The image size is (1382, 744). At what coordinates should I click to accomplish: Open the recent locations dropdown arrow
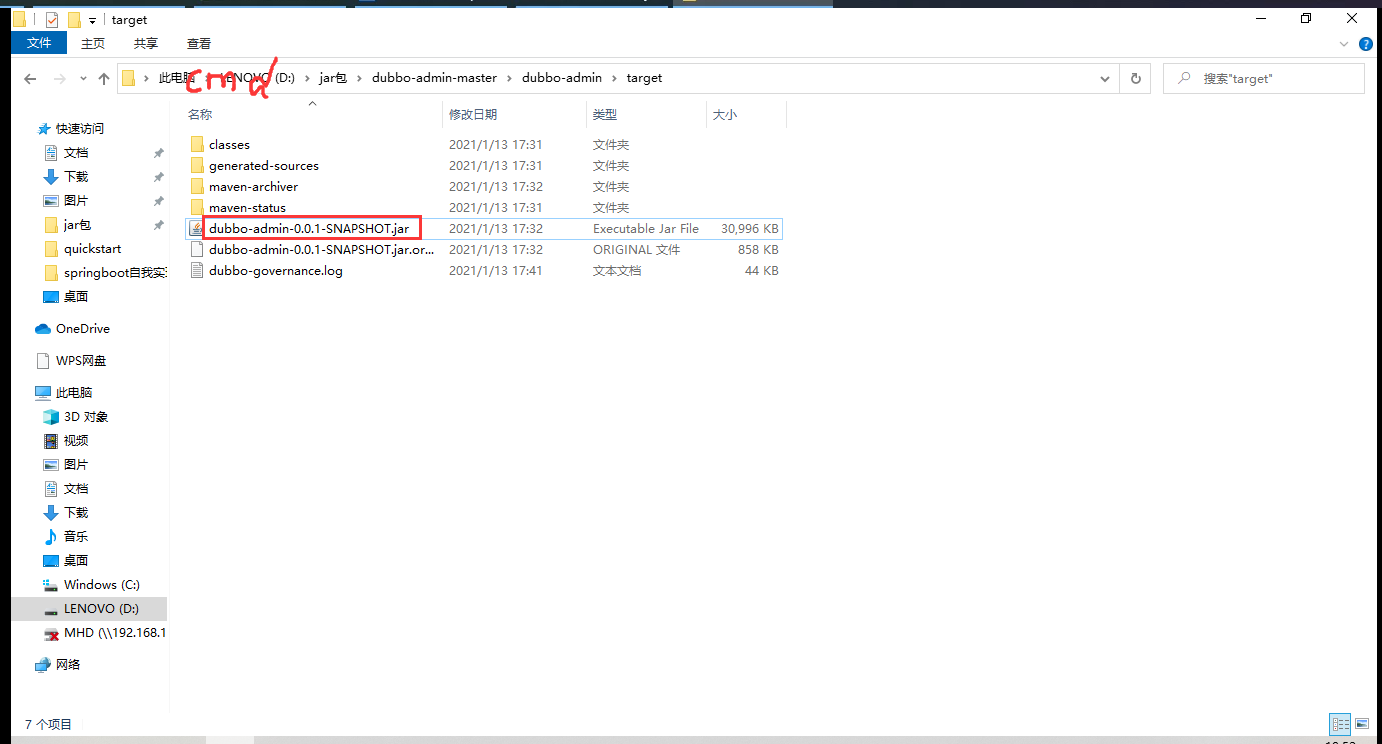click(83, 79)
